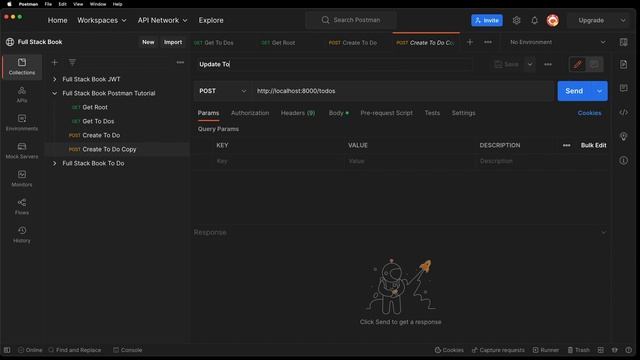Click the Save button

coord(507,64)
